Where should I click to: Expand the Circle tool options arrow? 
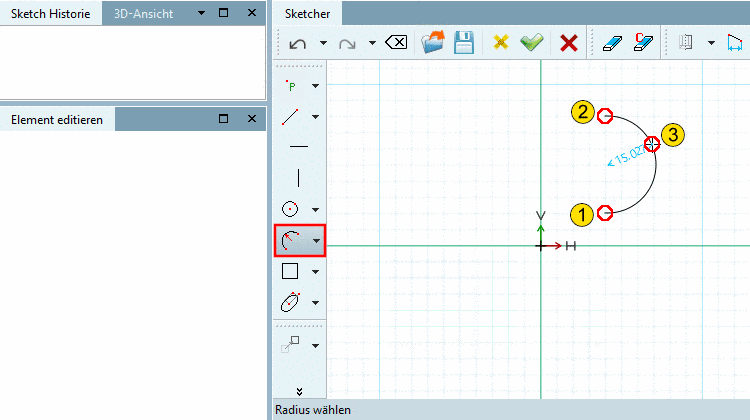[x=316, y=210]
